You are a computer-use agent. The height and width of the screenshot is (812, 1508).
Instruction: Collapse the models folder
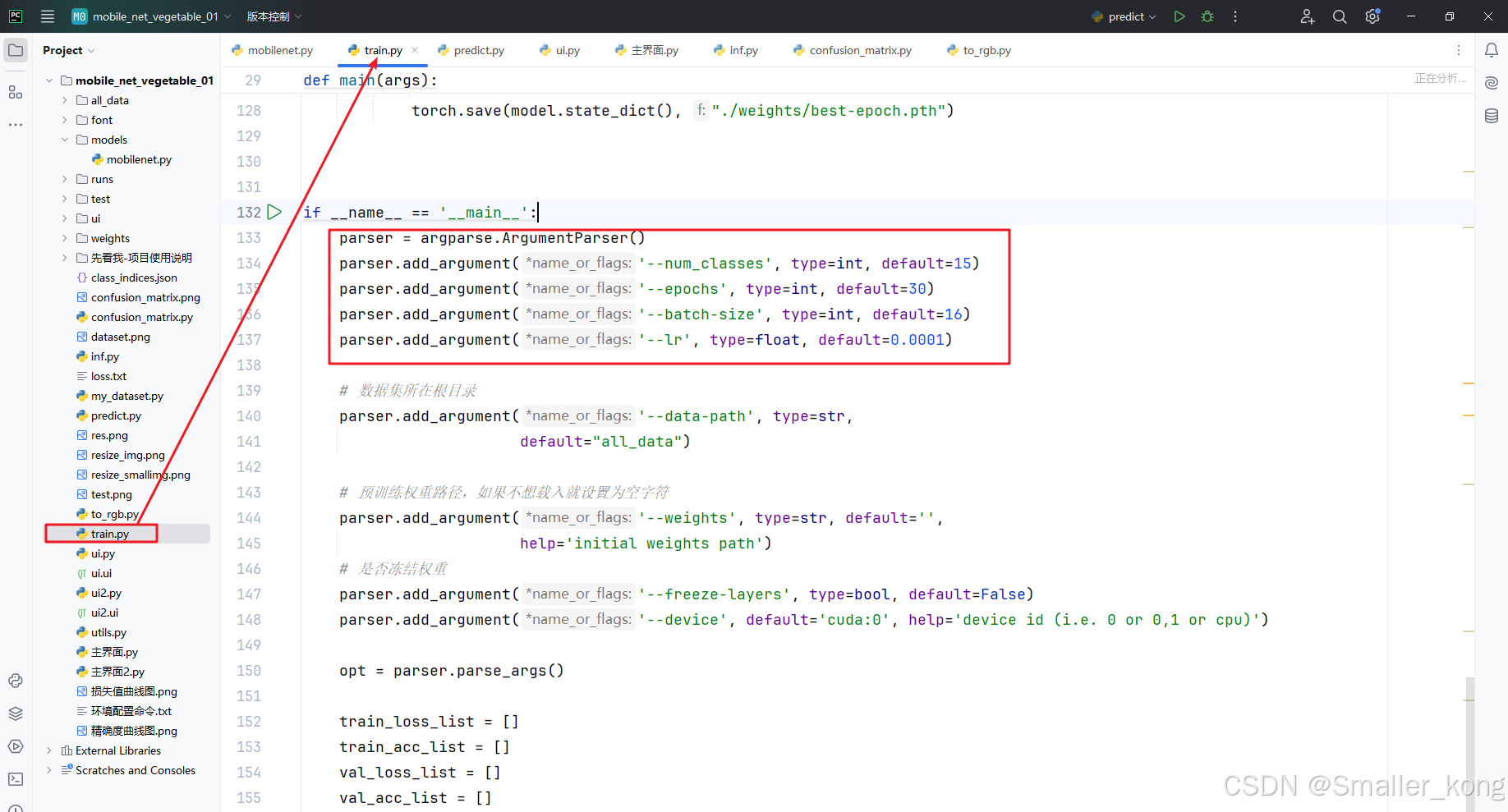pos(65,140)
